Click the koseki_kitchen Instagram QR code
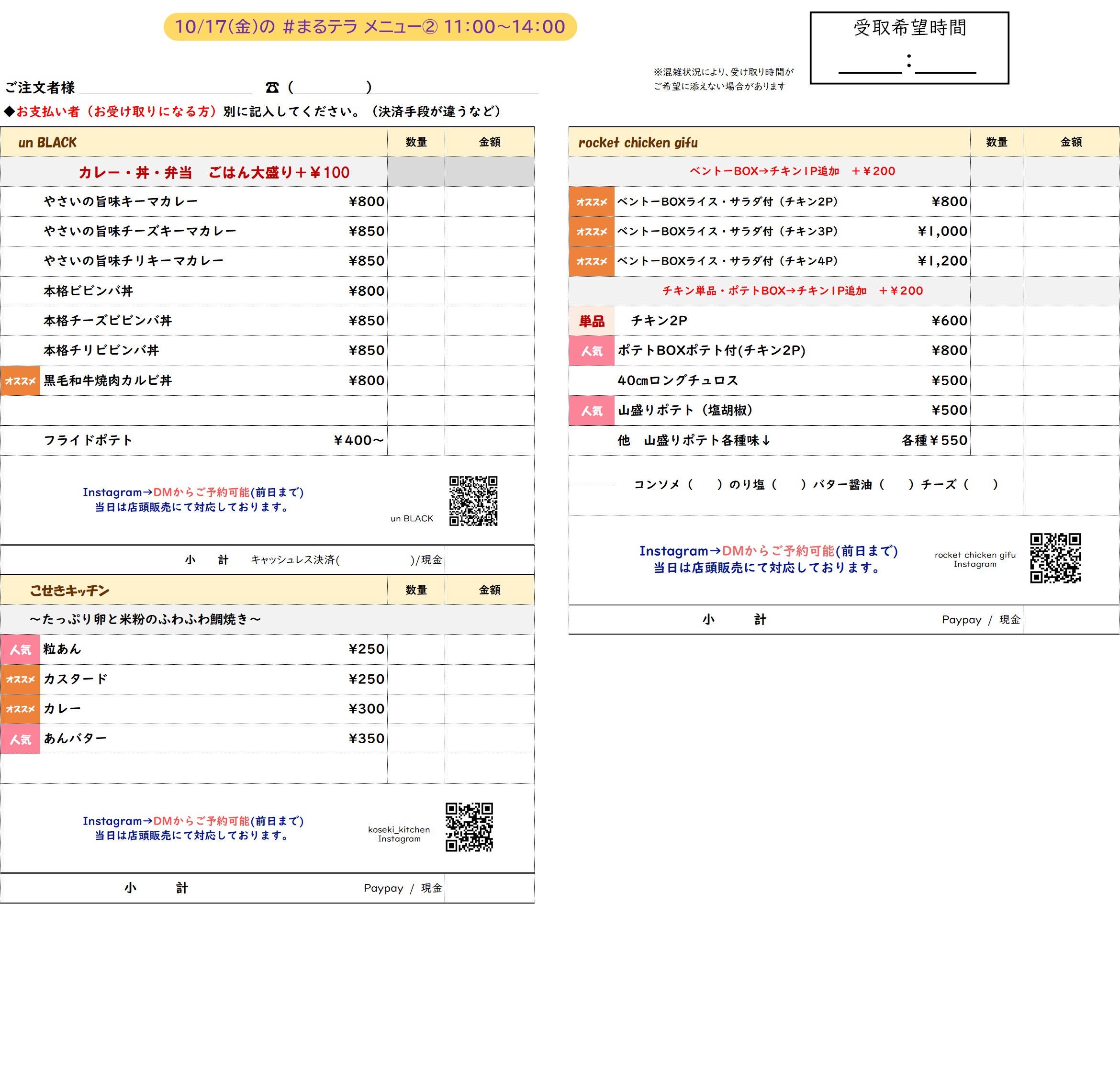The width and height of the screenshot is (1120, 1083). [469, 826]
